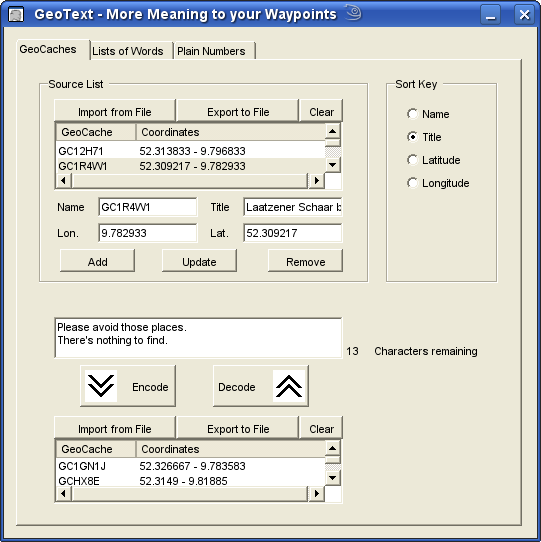Click the Decode double-up-arrow icon
The height and width of the screenshot is (542, 541).
tap(289, 386)
